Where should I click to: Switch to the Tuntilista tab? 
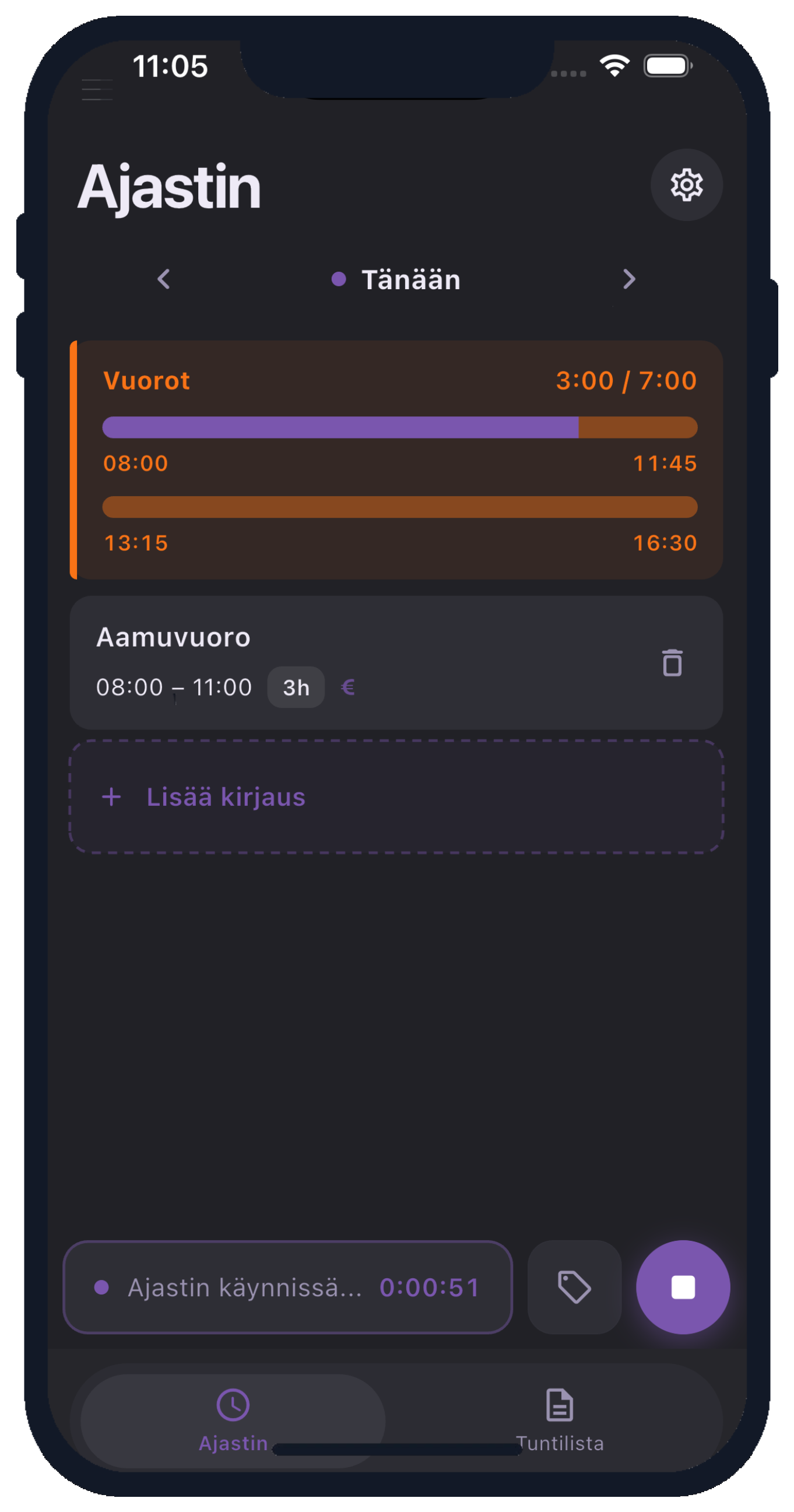pos(559,1420)
